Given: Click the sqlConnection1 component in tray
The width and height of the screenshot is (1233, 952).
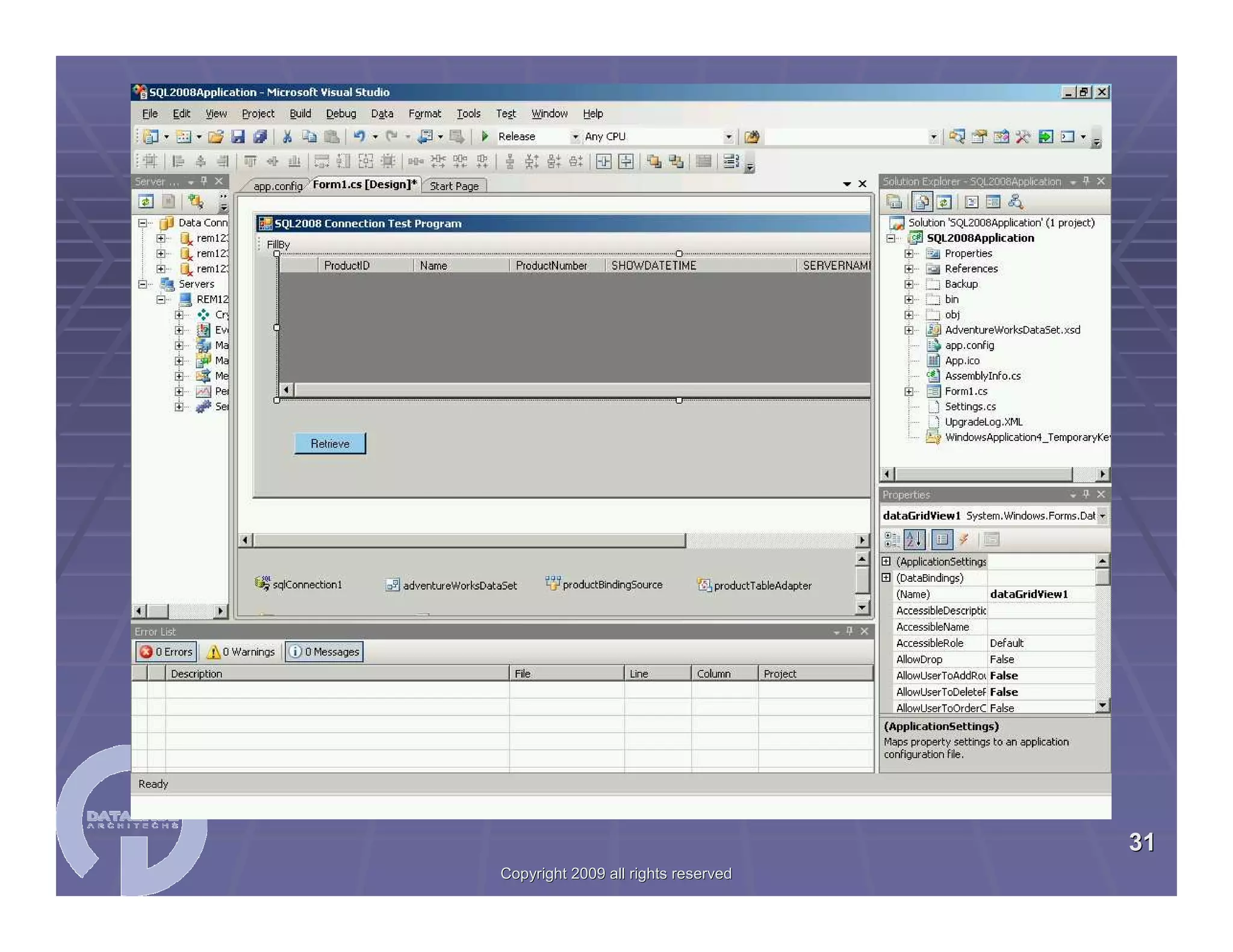Looking at the screenshot, I should pos(299,584).
